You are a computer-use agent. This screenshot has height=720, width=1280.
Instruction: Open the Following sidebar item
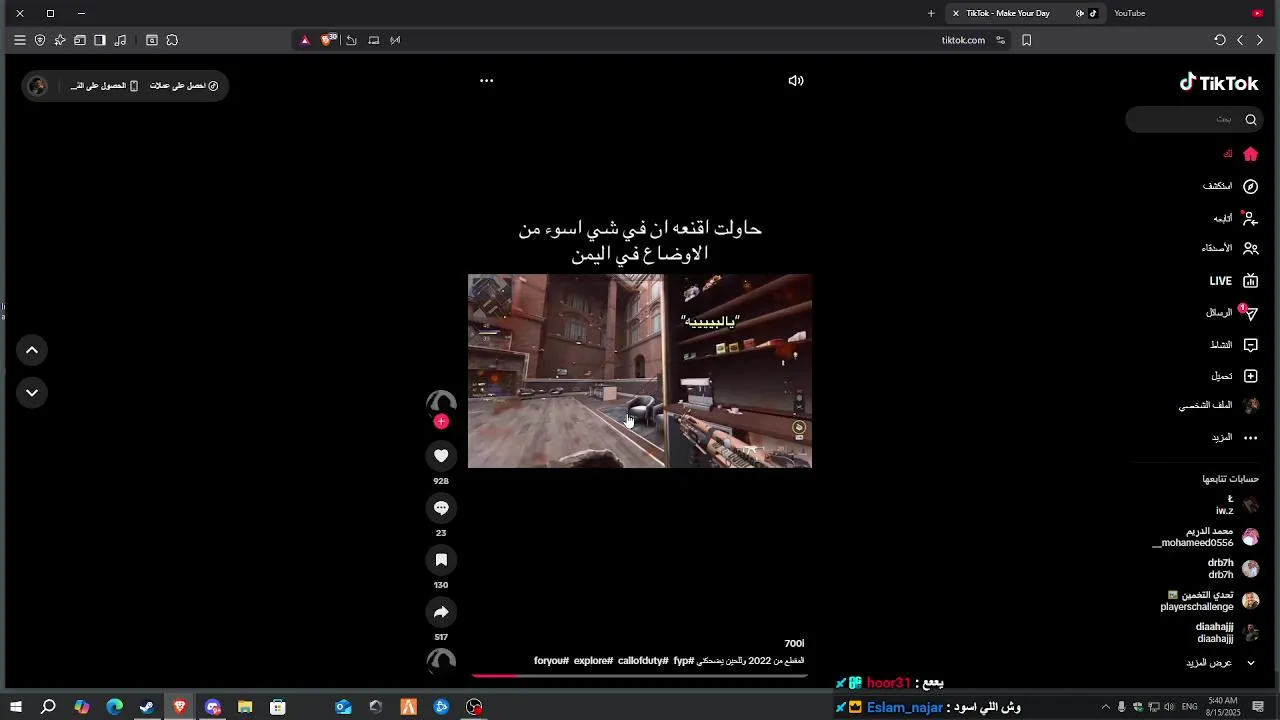tap(1236, 218)
